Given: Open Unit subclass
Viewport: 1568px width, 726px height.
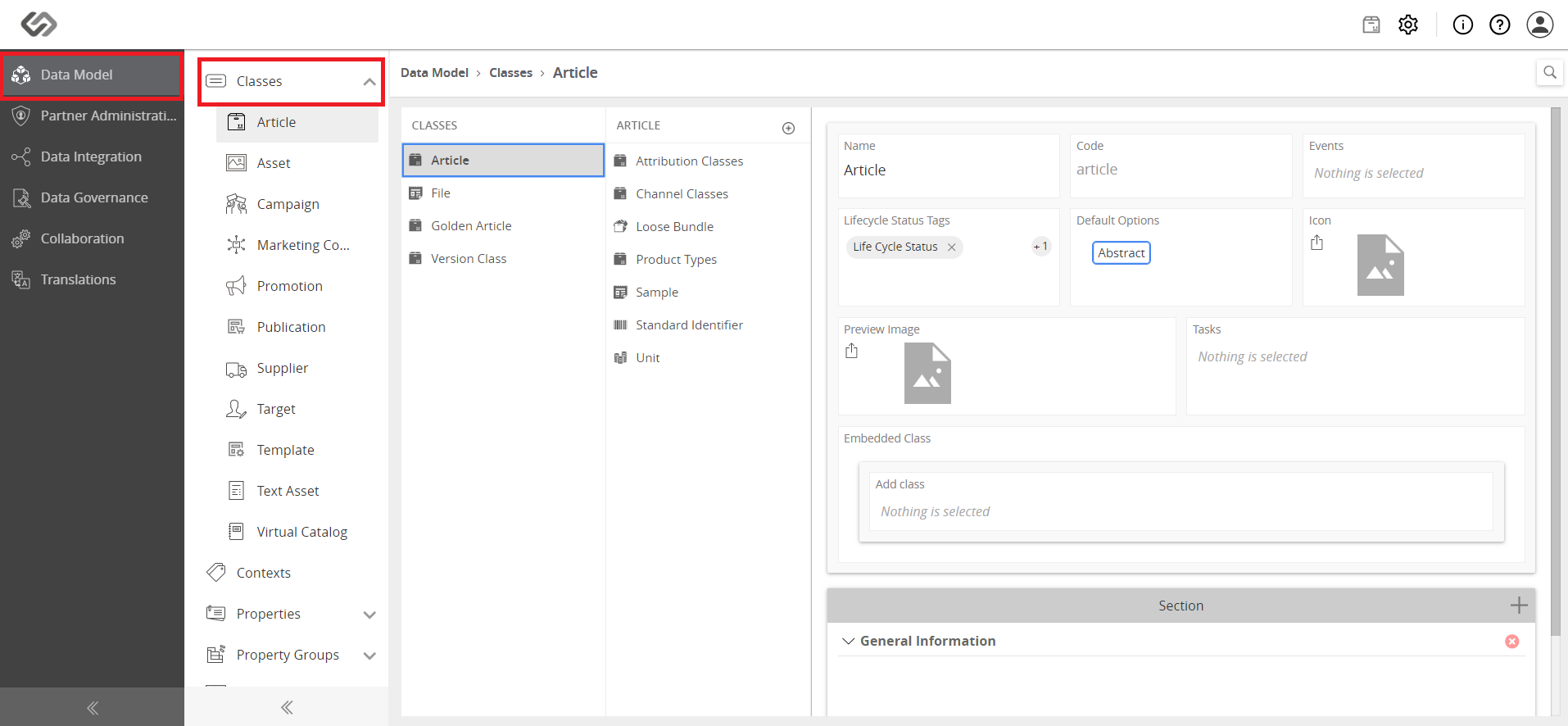Looking at the screenshot, I should pyautogui.click(x=708, y=358).
